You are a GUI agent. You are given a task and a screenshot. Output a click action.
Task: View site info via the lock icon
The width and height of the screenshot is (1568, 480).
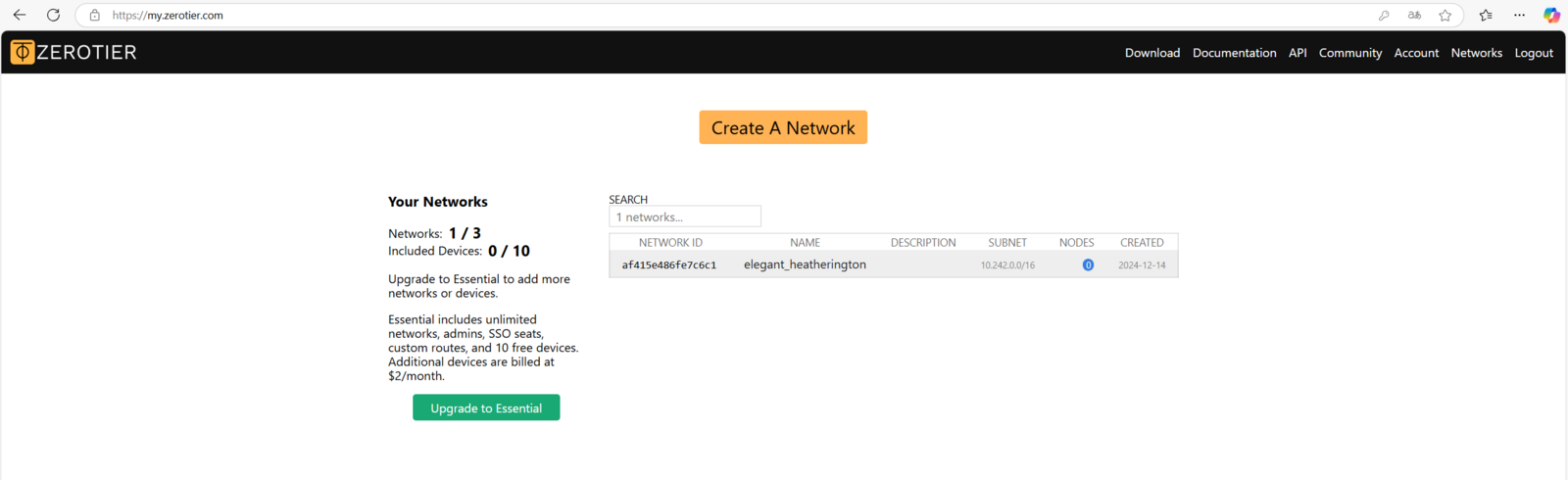click(x=95, y=15)
